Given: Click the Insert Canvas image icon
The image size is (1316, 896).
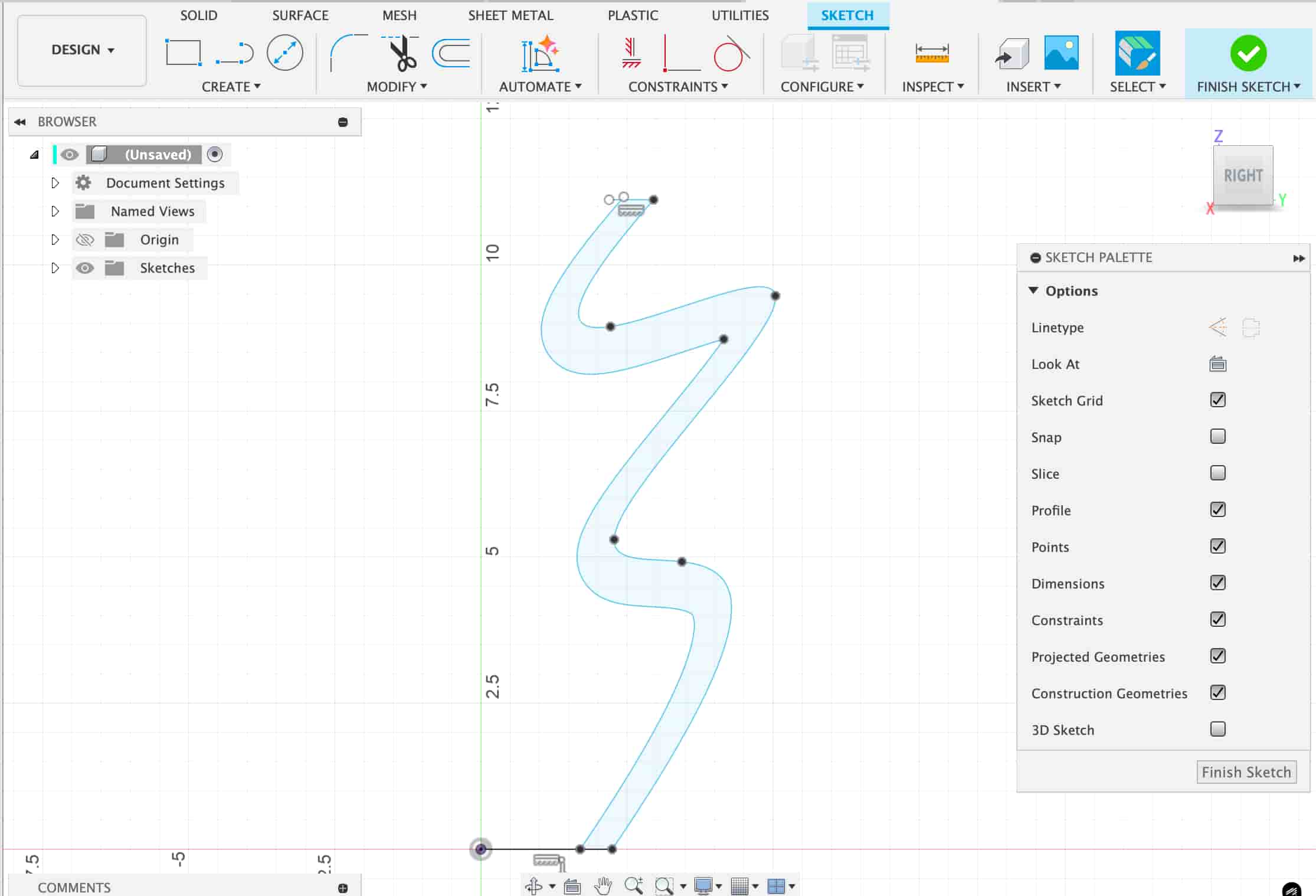Looking at the screenshot, I should pyautogui.click(x=1061, y=53).
